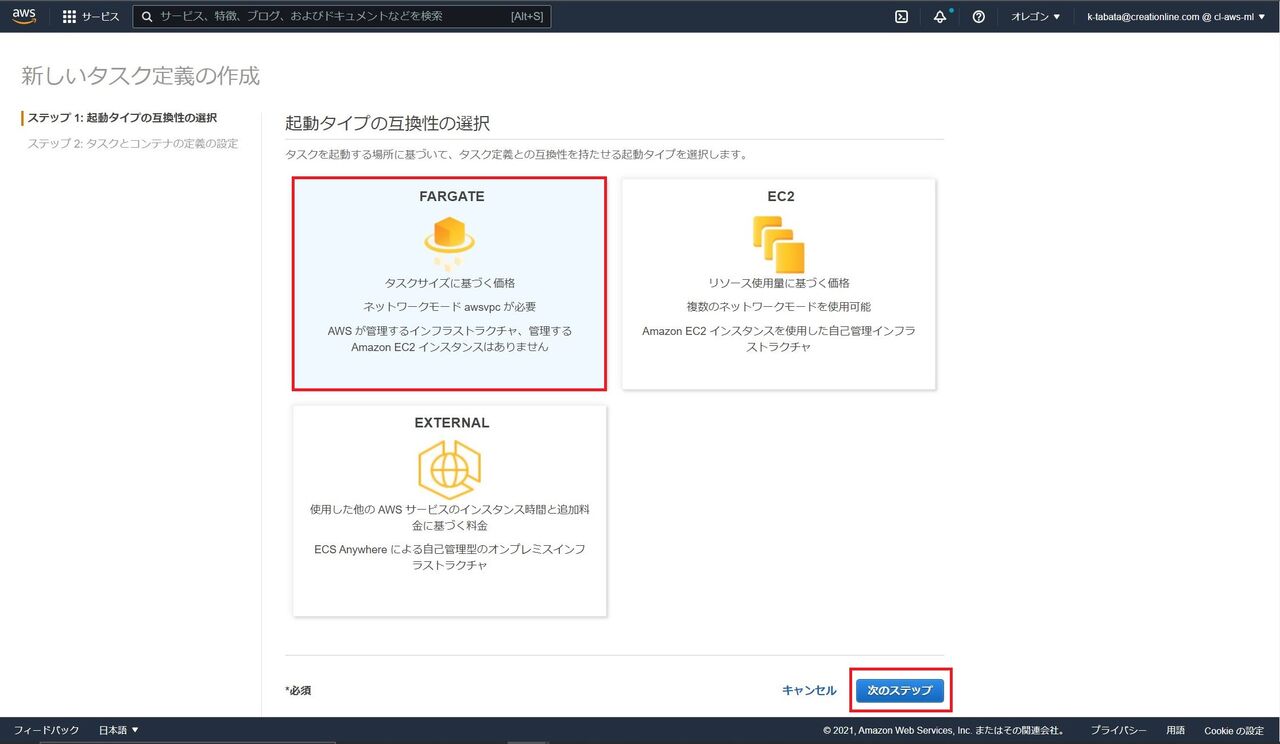The height and width of the screenshot is (744, 1280).
Task: Click text タスクサイズに基づく価格
Action: (450, 283)
